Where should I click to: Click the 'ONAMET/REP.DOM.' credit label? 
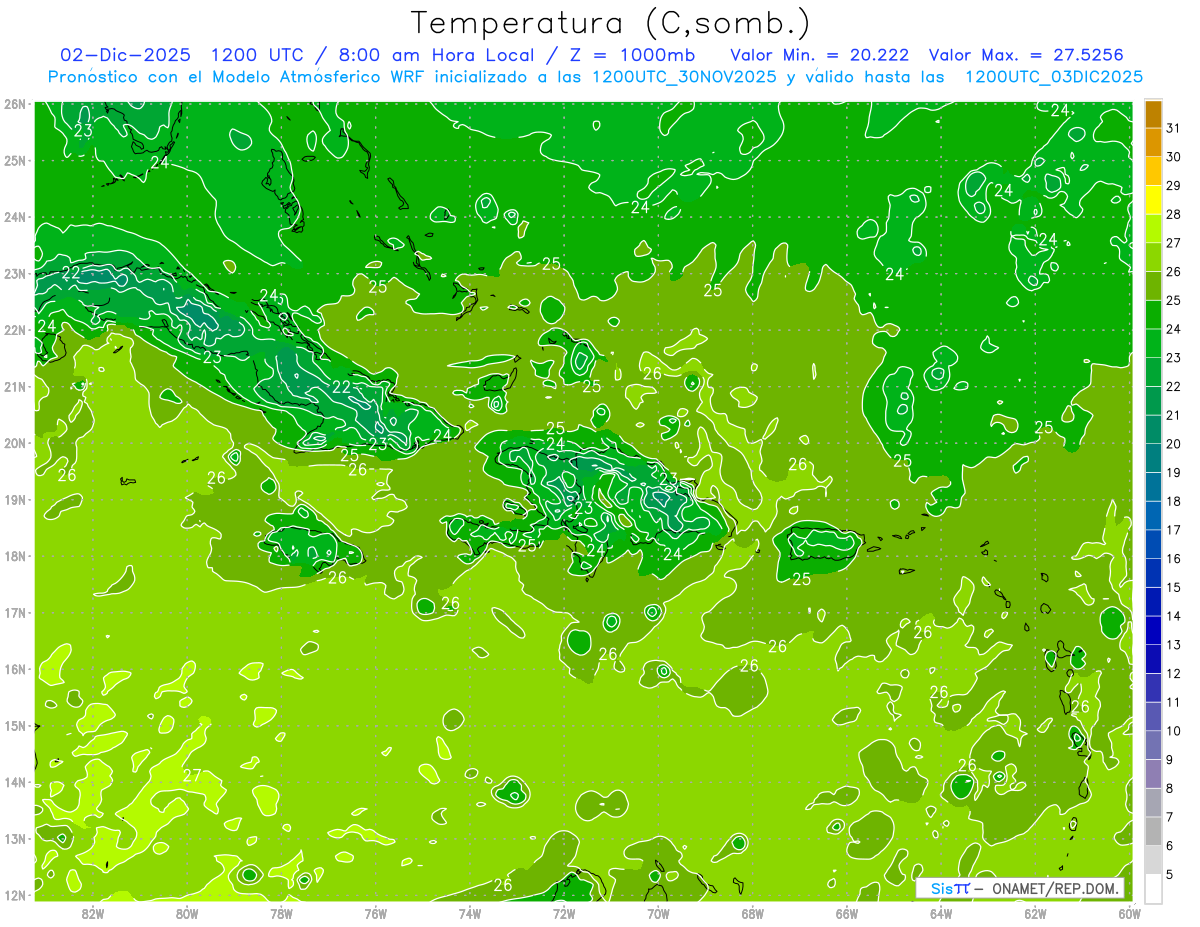[x=1054, y=888]
